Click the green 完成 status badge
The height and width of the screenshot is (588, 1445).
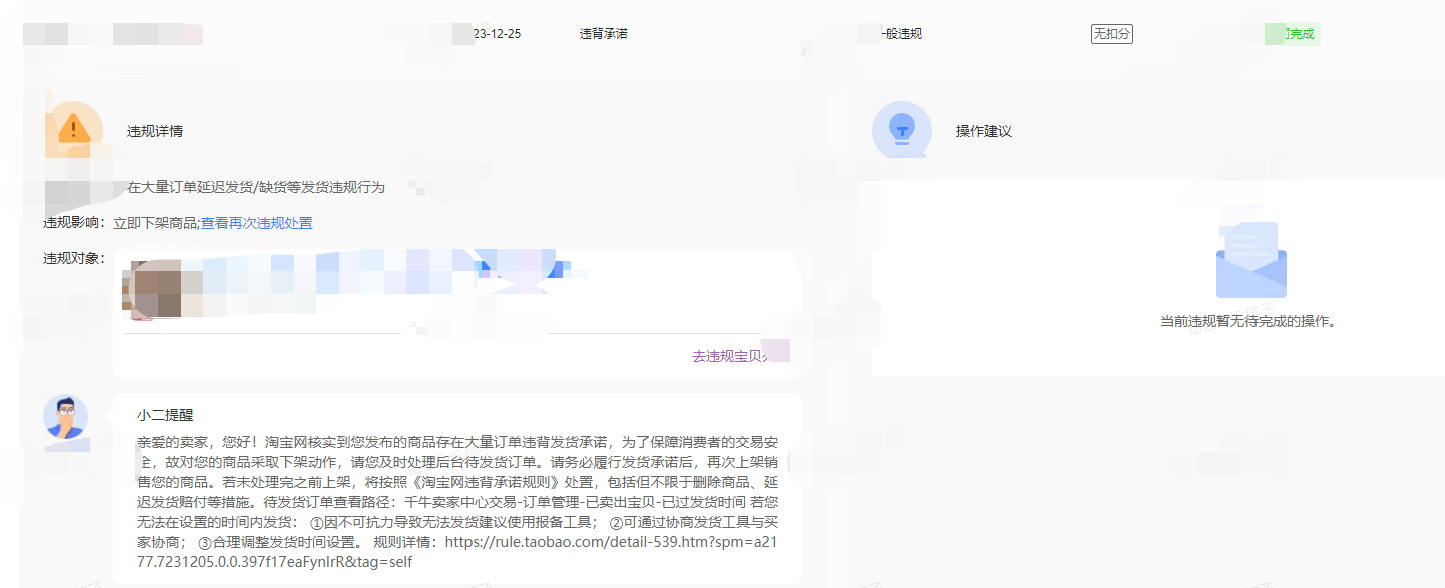(x=1292, y=33)
